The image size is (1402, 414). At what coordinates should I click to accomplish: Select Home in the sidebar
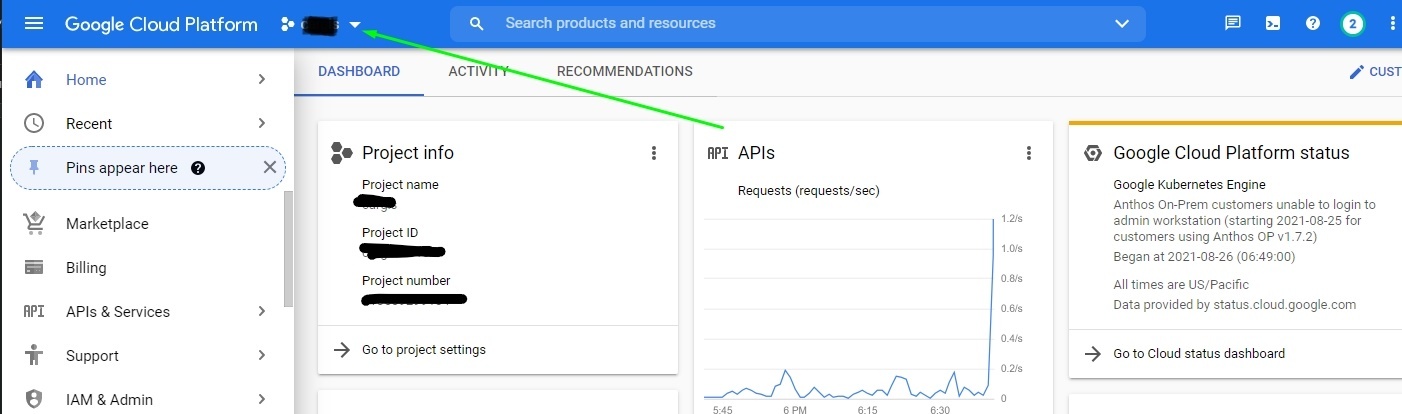[x=147, y=79]
